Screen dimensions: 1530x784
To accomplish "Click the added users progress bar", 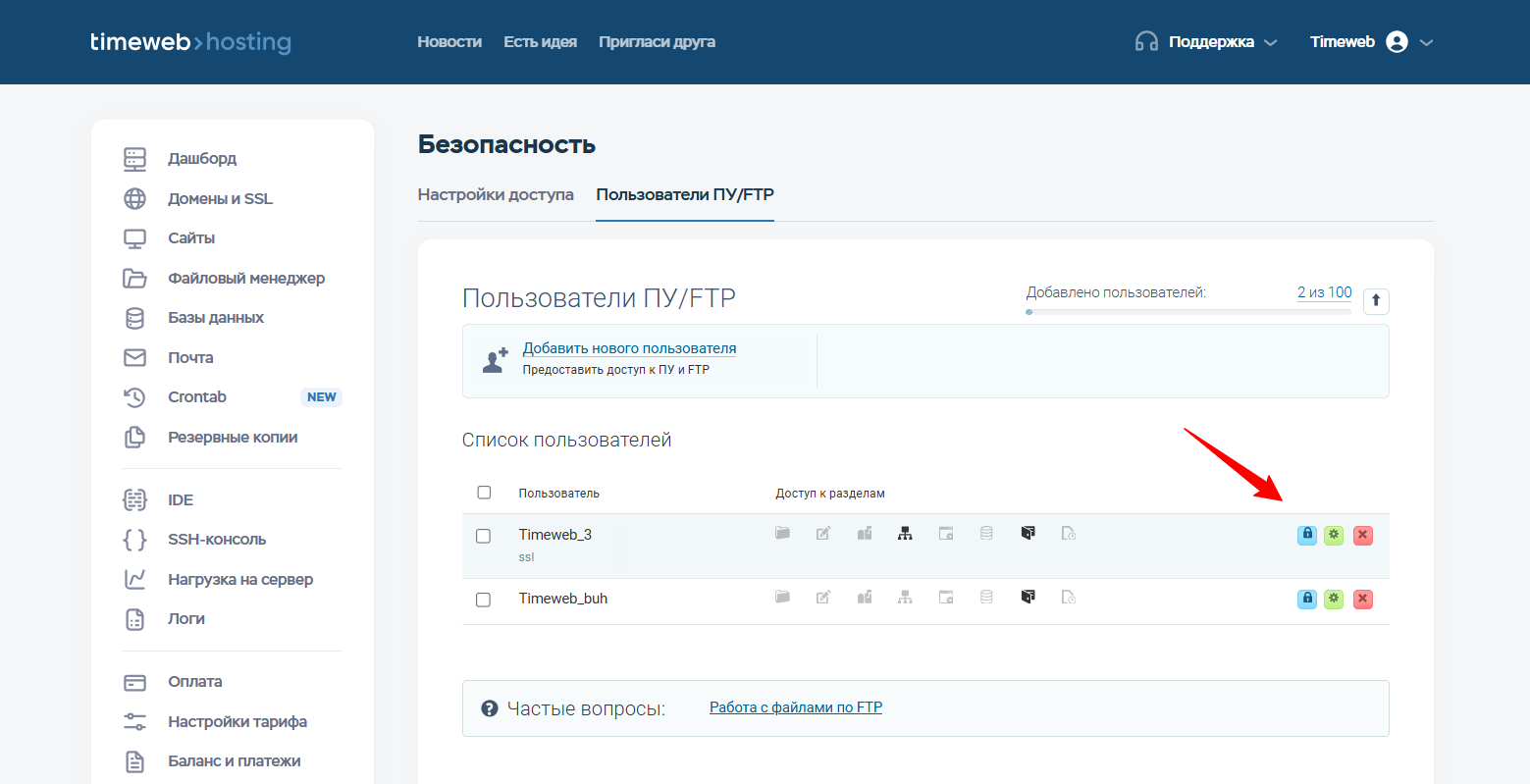I will coord(1188,312).
